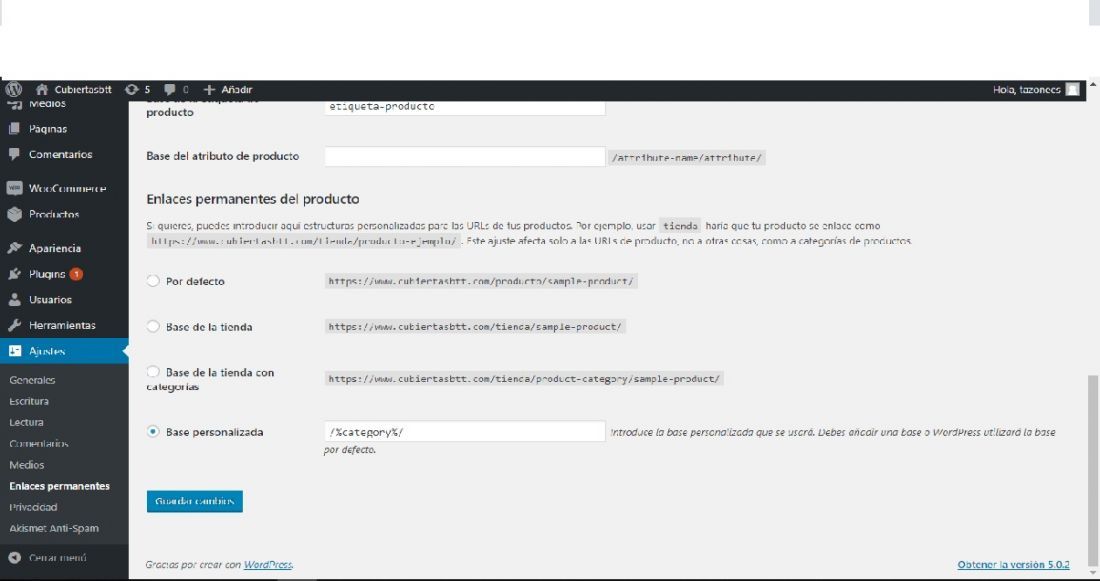Go to Comentarios settings submenu
Image resolution: width=1100 pixels, height=581 pixels.
click(39, 443)
